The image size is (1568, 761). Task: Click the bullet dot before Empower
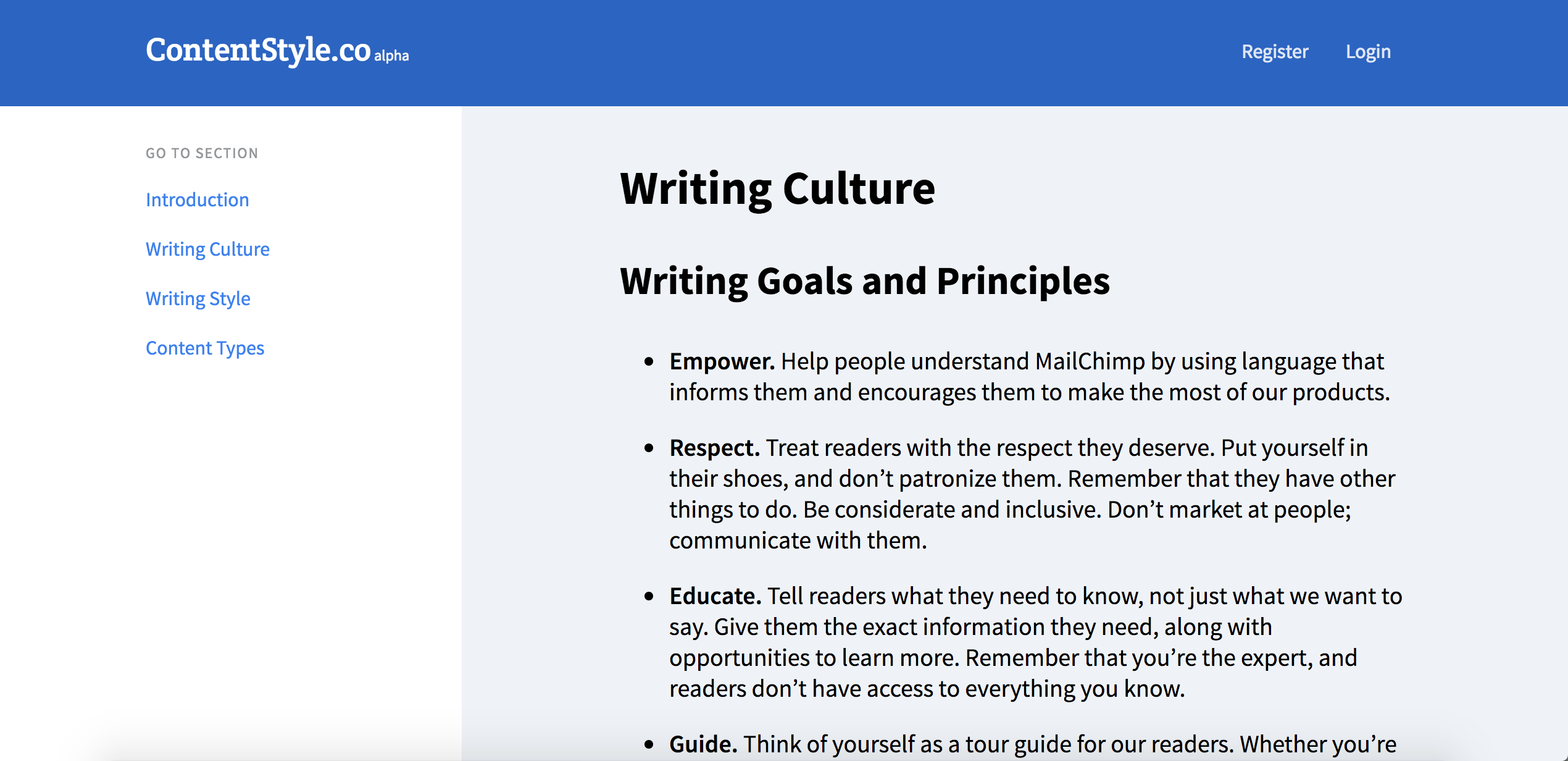(x=648, y=362)
